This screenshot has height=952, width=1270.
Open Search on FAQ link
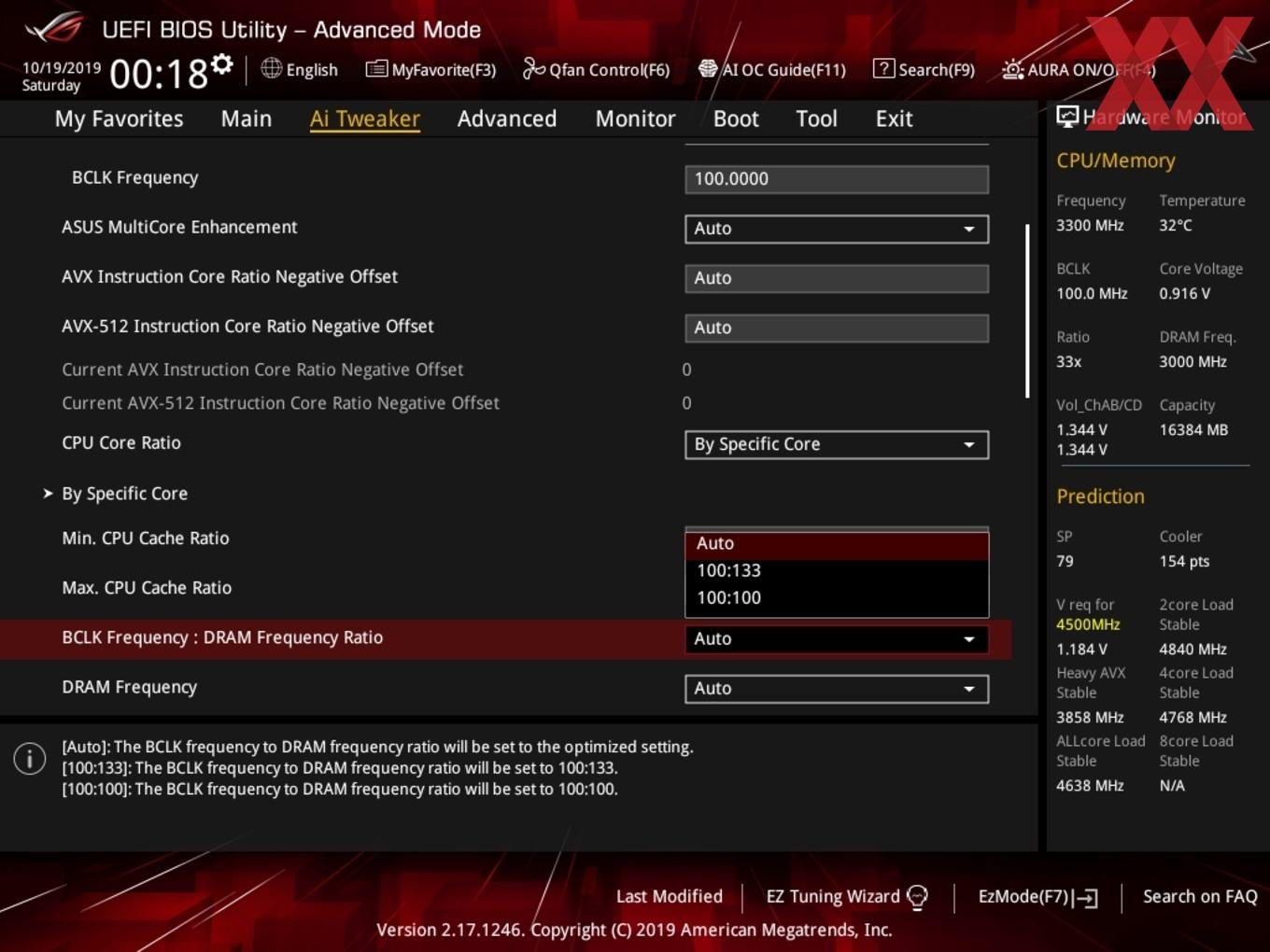coord(1200,897)
